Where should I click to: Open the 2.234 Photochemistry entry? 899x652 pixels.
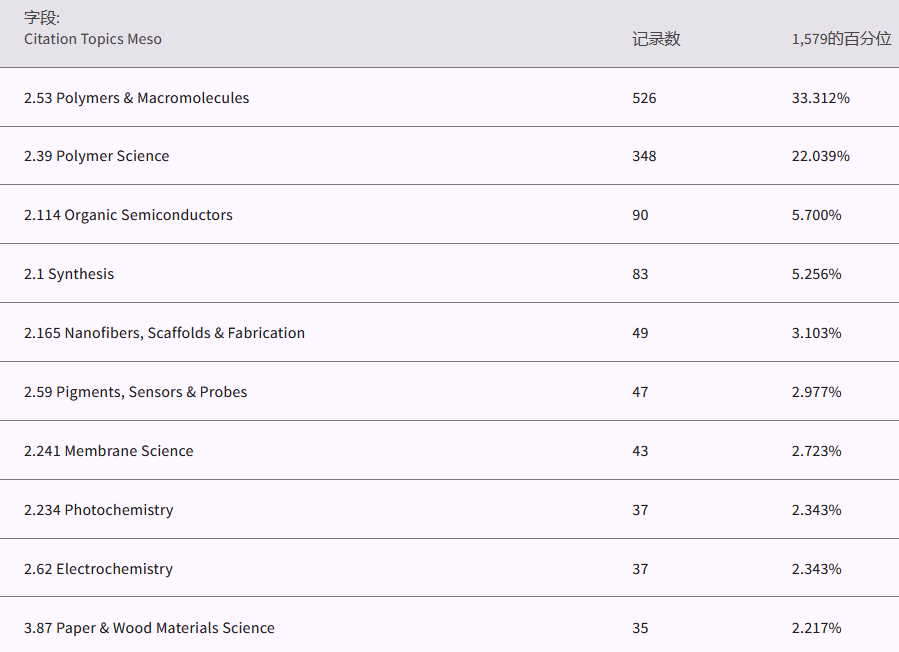tap(99, 510)
